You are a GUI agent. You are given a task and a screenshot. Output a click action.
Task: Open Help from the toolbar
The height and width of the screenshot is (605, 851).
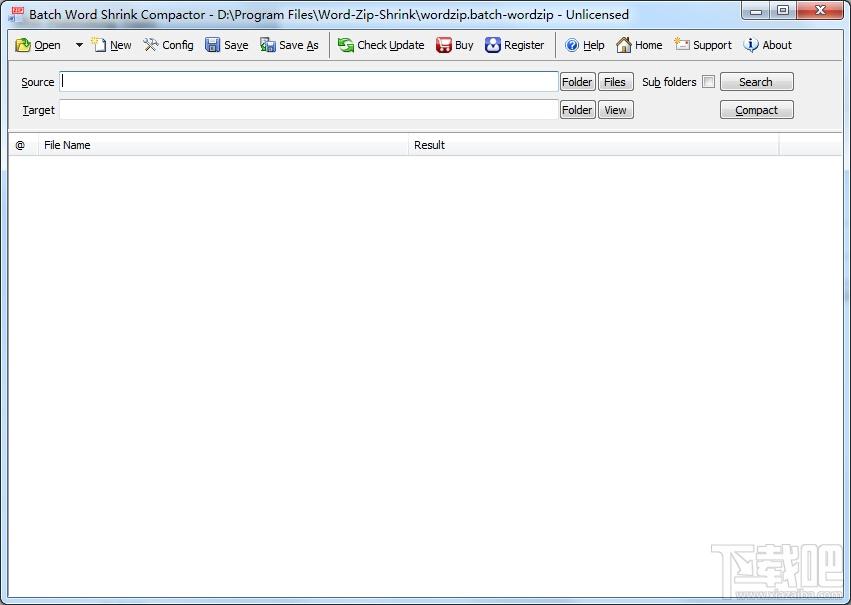tap(585, 45)
